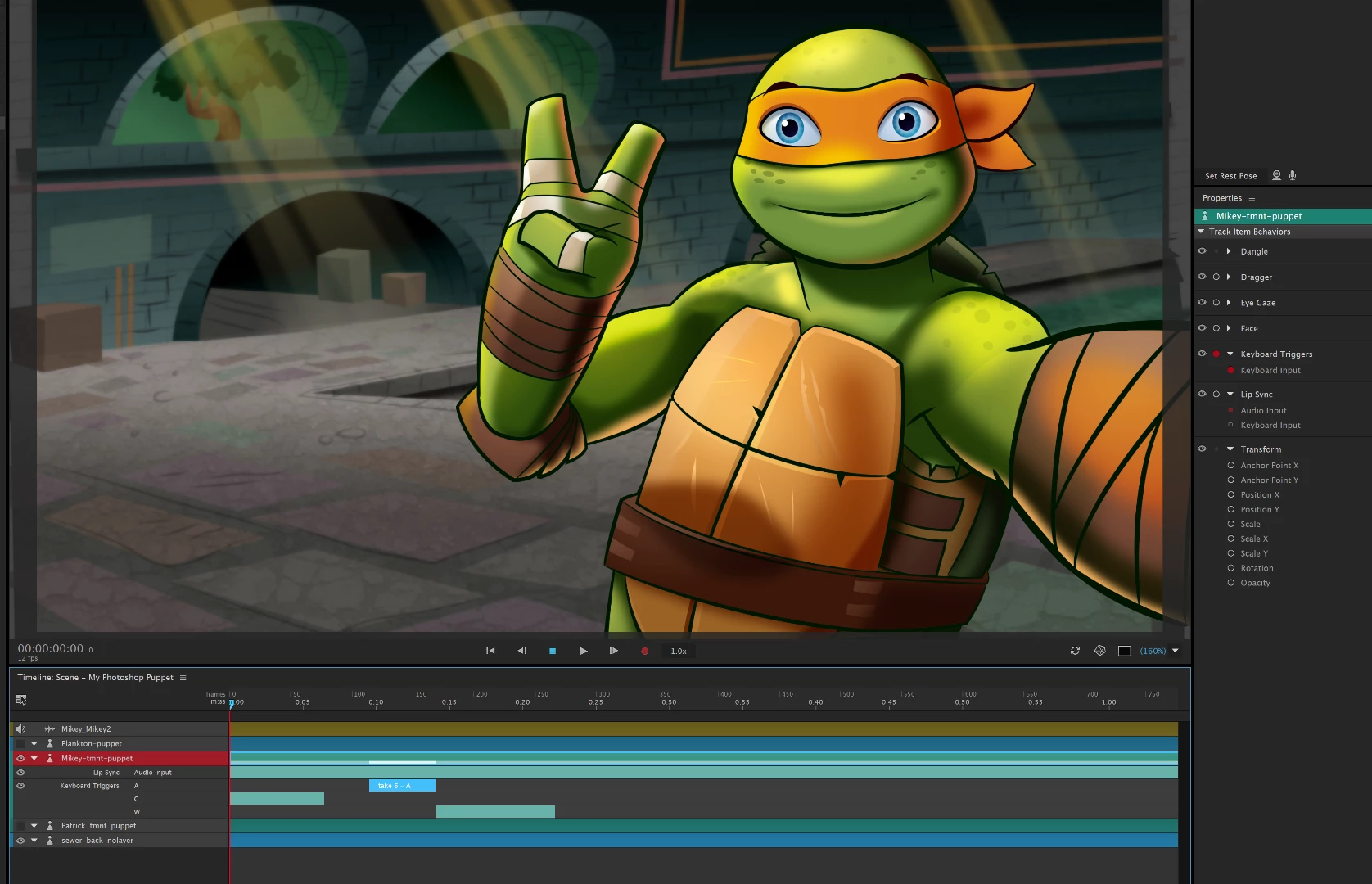This screenshot has height=884, width=1372.
Task: Expand the Face behavior
Action: (x=1229, y=328)
